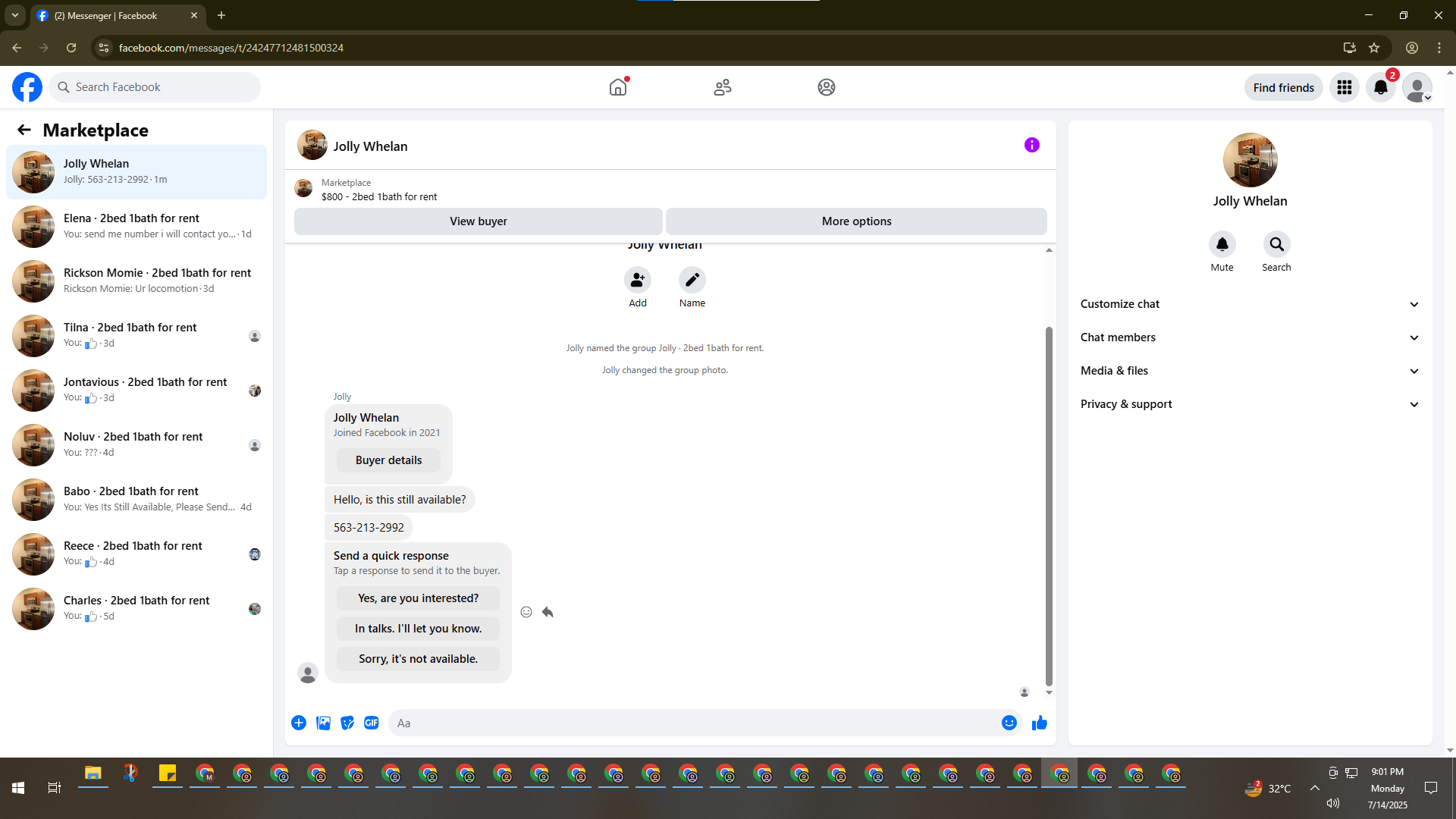This screenshot has width=1456, height=819.
Task: Focus the Aa message input field
Action: 694,723
